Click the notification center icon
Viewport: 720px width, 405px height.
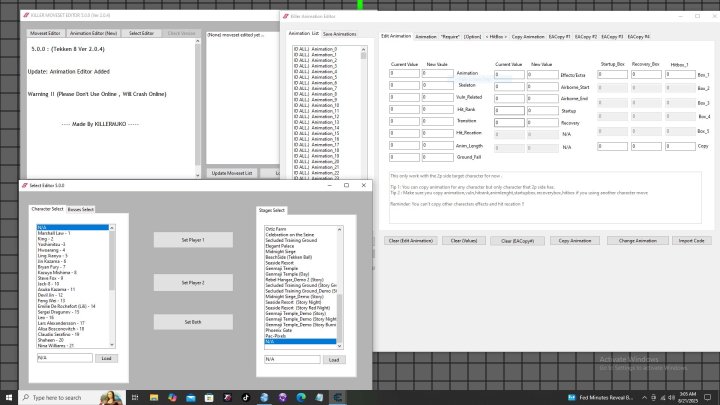tap(708, 398)
